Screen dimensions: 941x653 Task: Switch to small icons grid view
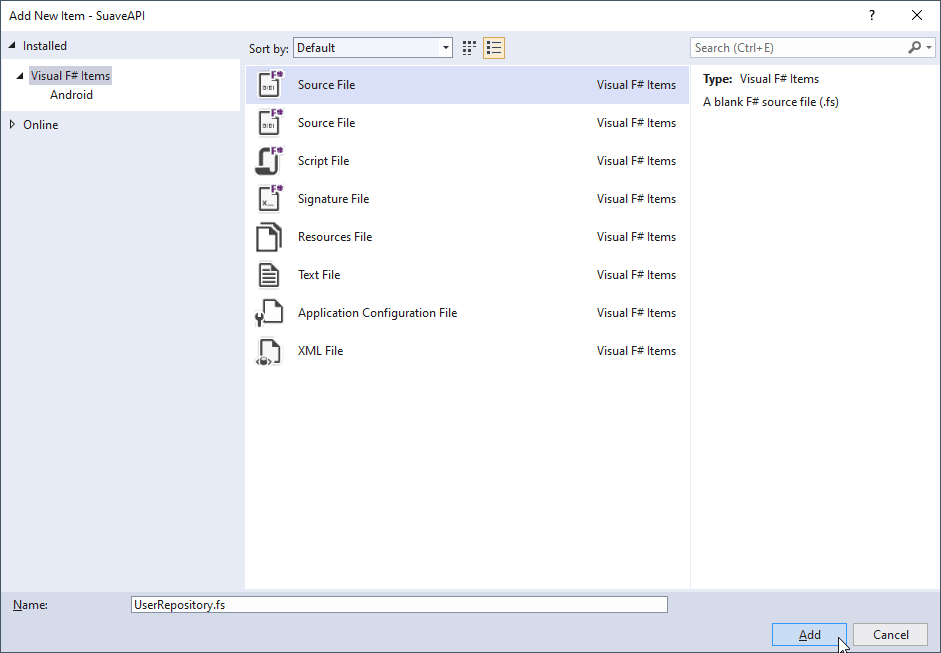click(469, 48)
